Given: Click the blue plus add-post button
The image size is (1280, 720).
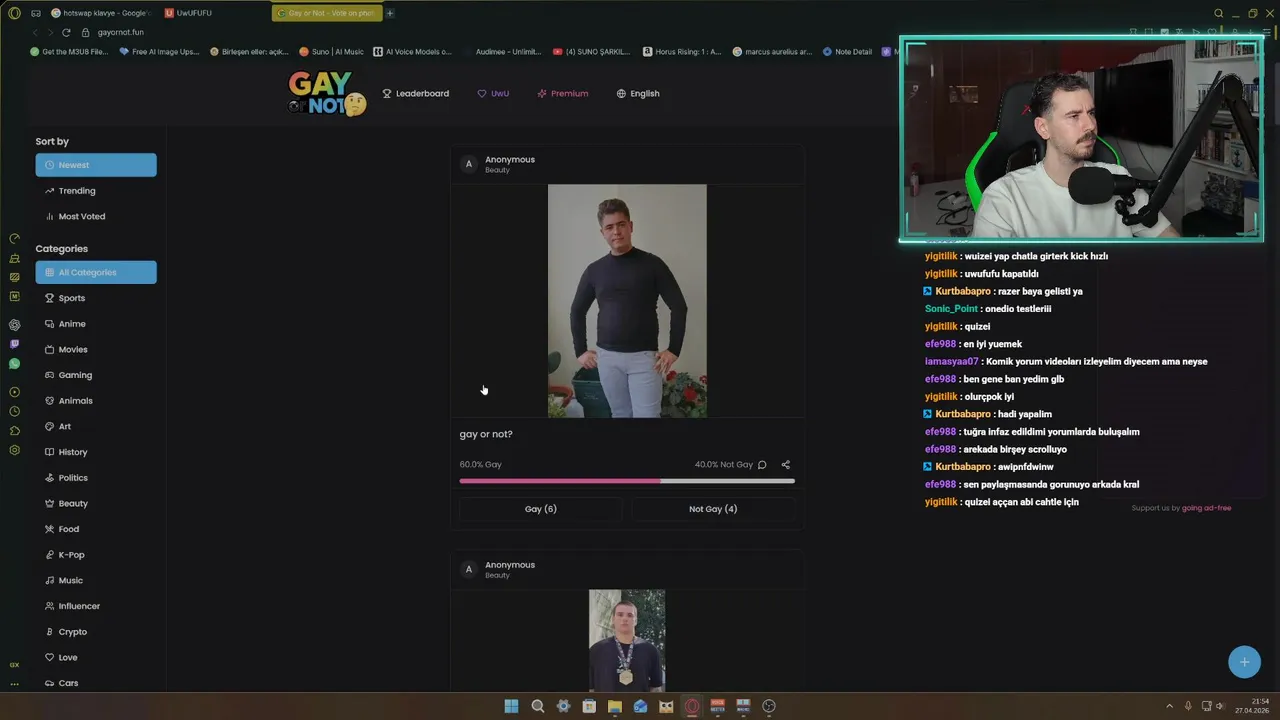Looking at the screenshot, I should 1244,662.
